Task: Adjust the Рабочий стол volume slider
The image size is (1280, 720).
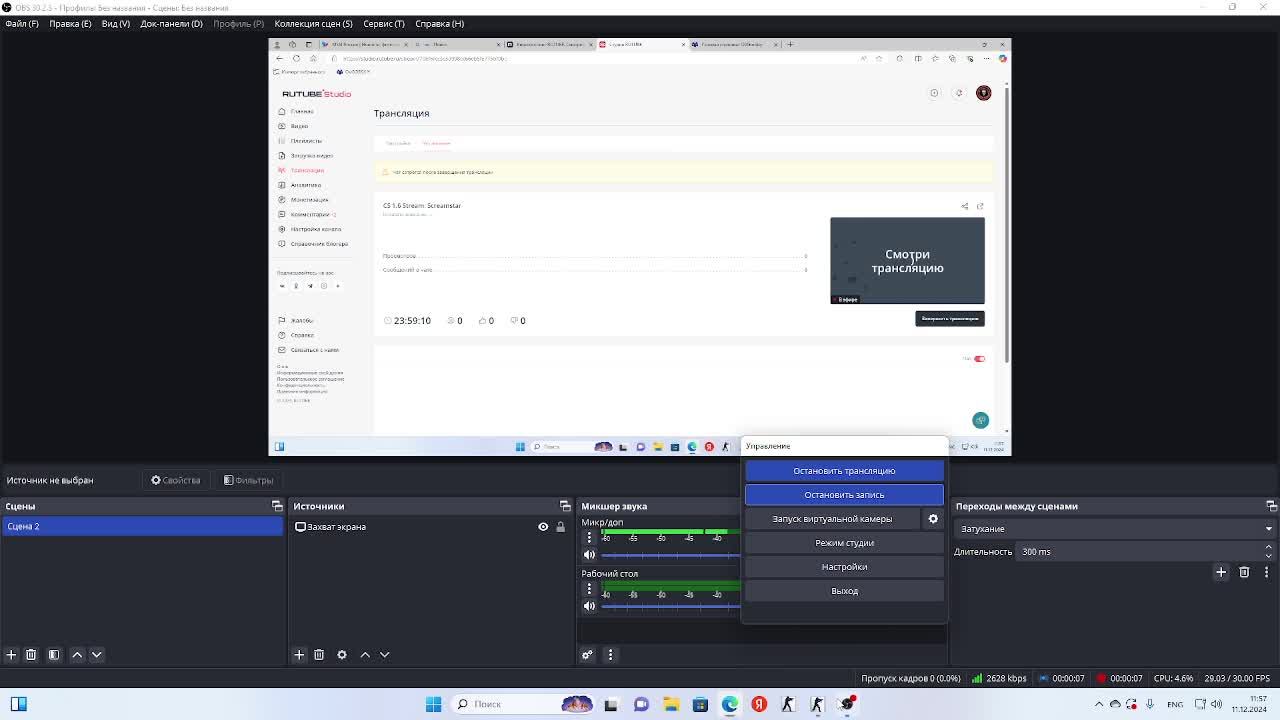Action: [x=670, y=606]
